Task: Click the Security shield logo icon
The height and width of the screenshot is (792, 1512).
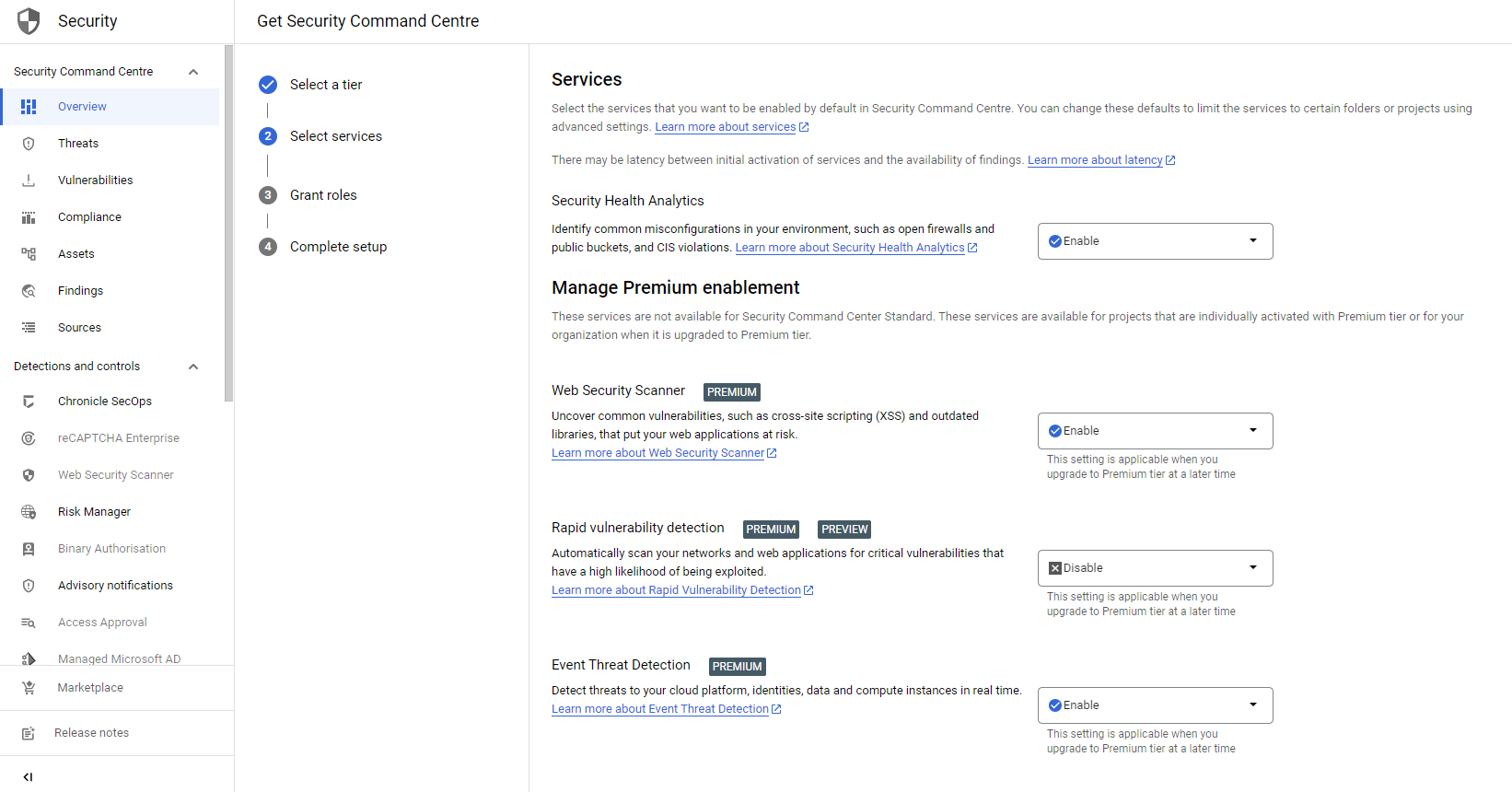Action: point(29,21)
